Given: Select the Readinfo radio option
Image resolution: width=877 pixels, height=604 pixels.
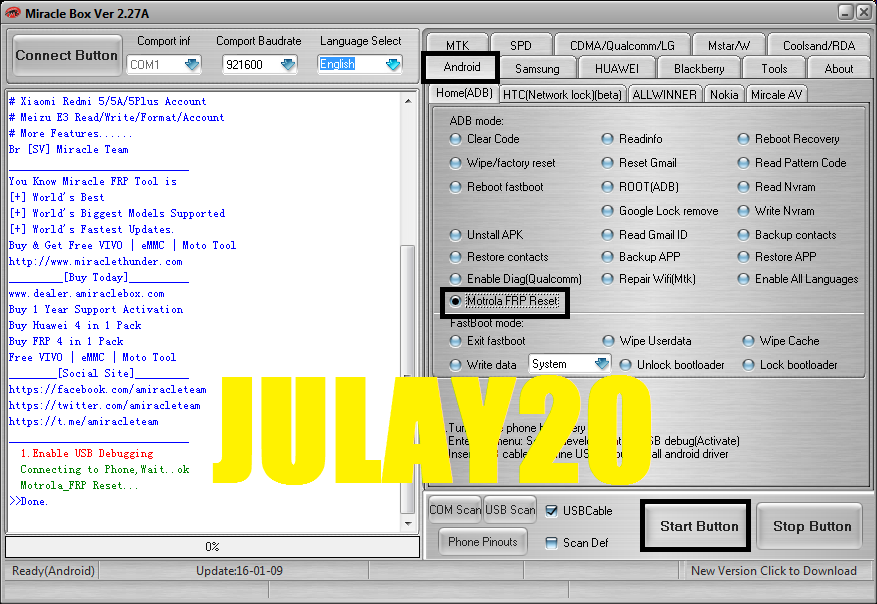Looking at the screenshot, I should click(x=607, y=139).
